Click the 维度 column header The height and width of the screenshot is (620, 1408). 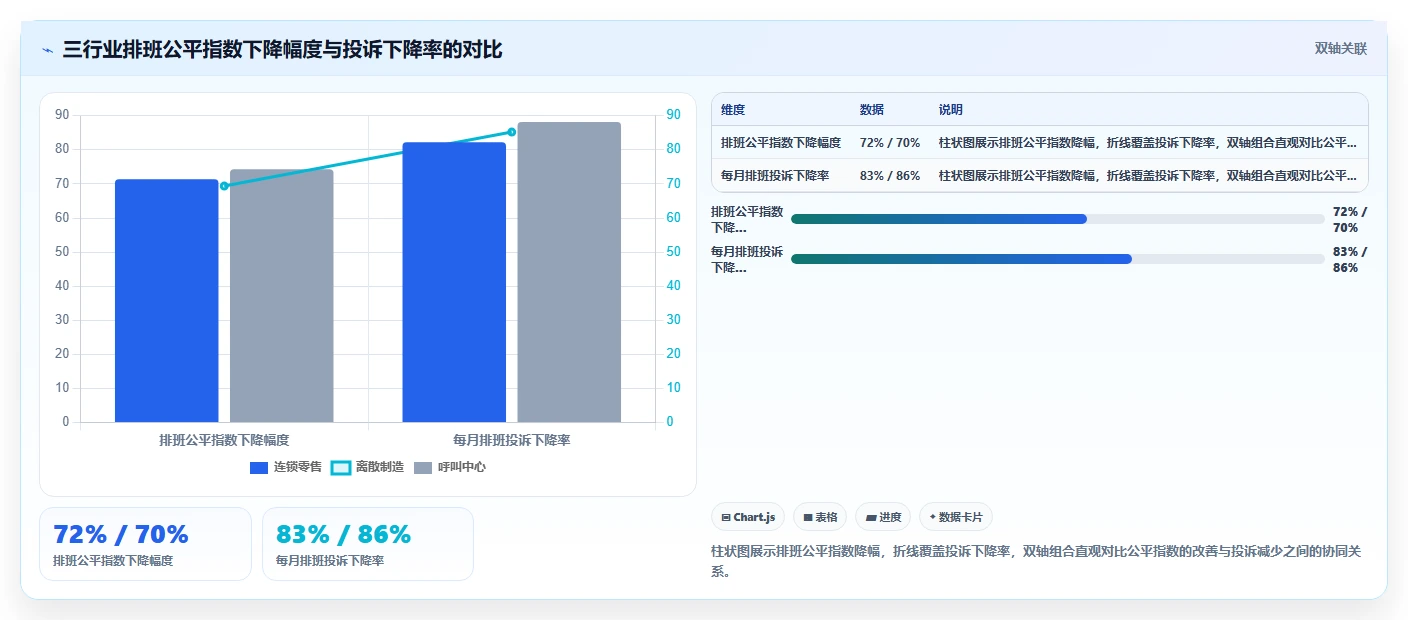click(x=733, y=110)
